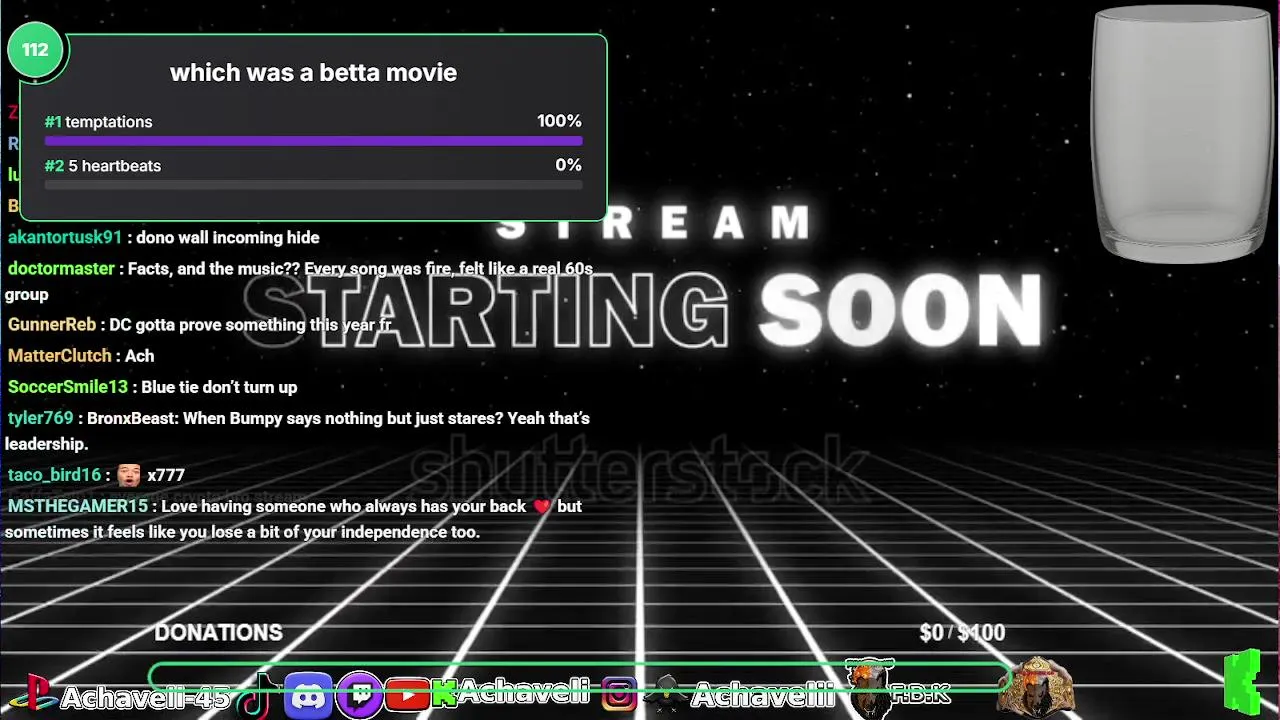
Task: Click the 'x777' chat text
Action: click(166, 476)
